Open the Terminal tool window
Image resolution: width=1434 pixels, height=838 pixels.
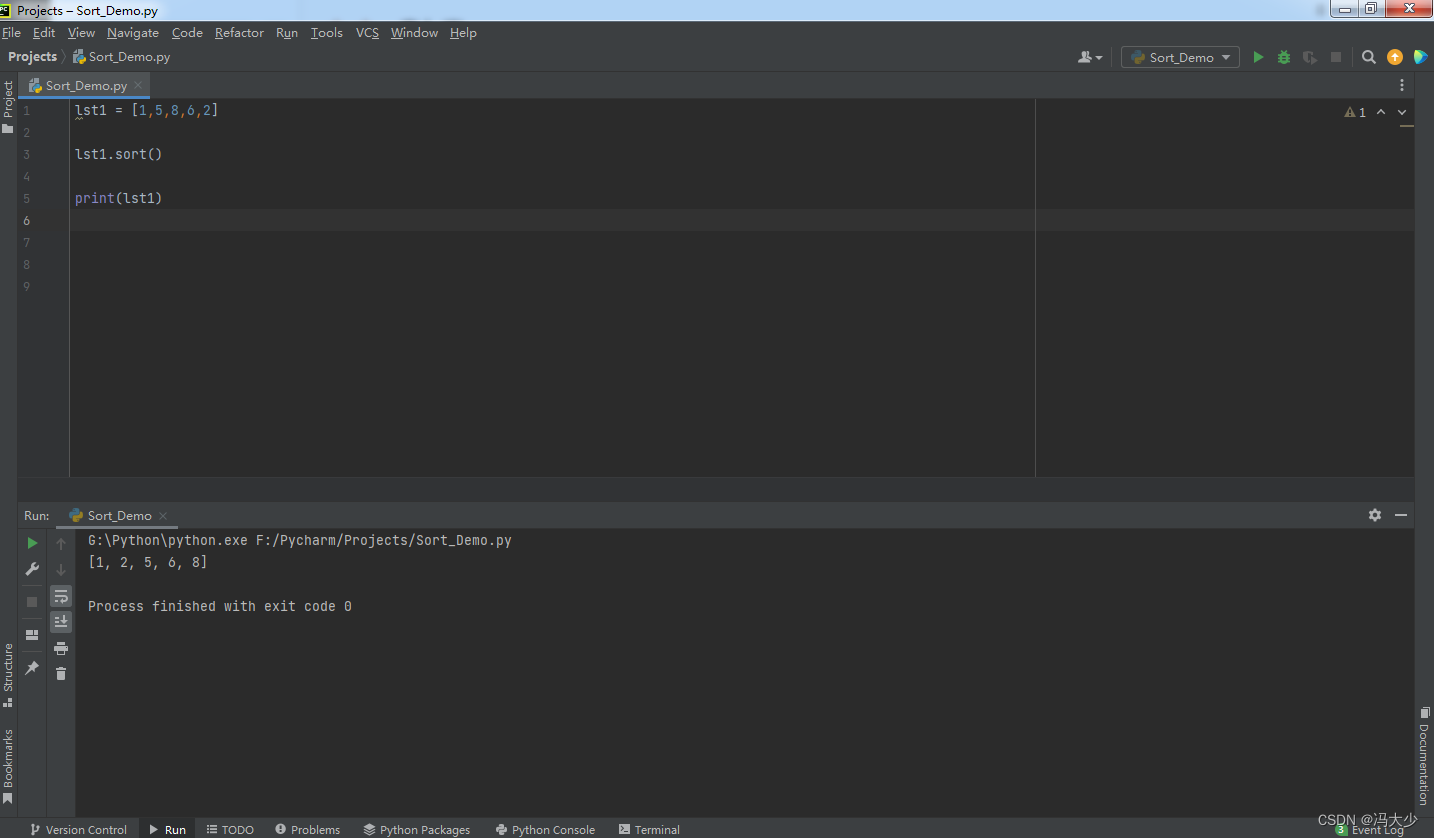(x=649, y=829)
